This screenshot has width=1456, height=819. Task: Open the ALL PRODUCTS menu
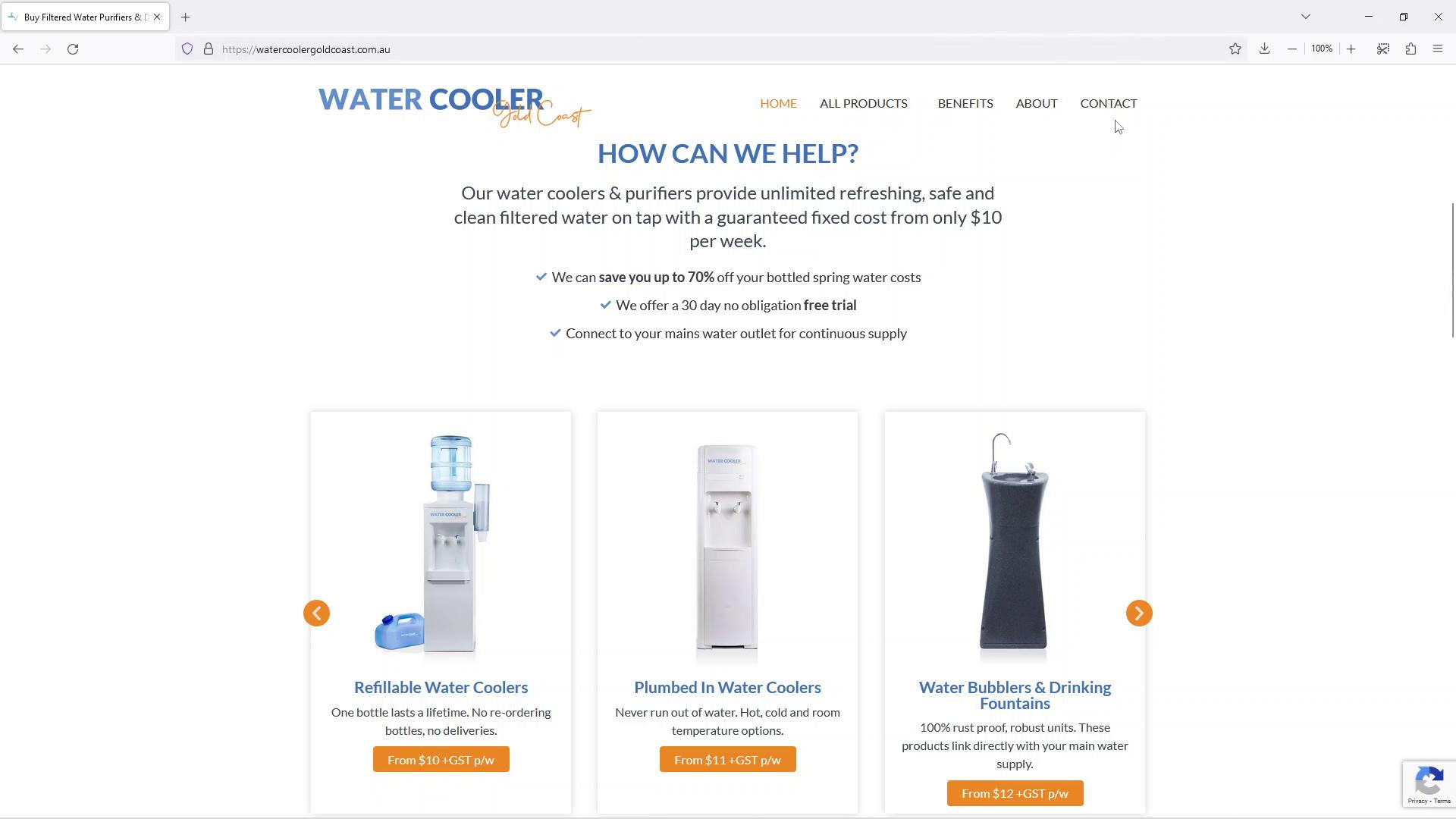tap(863, 103)
